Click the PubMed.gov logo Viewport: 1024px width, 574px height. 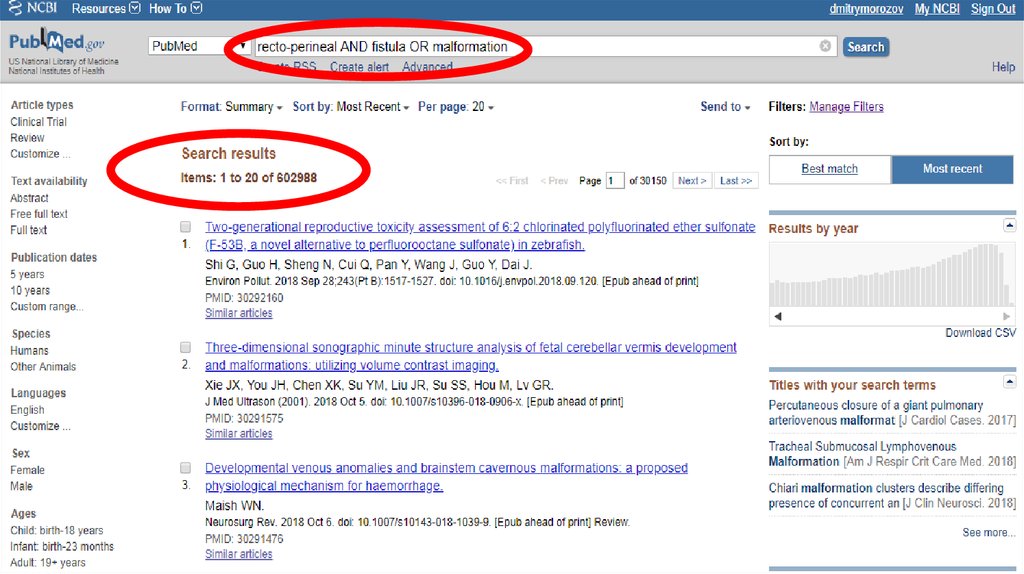pos(56,45)
